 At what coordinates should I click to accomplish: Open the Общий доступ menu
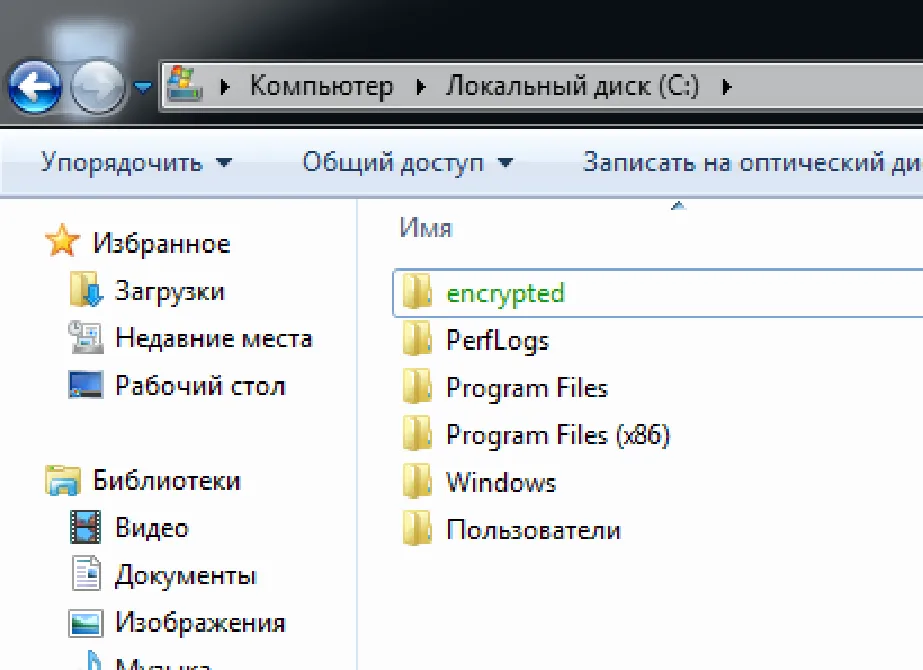coord(407,162)
